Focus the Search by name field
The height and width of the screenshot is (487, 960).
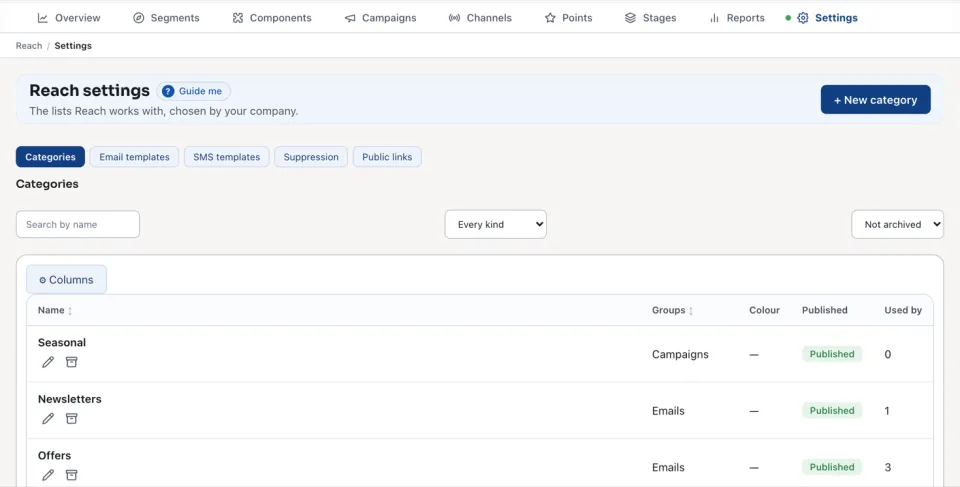click(78, 224)
